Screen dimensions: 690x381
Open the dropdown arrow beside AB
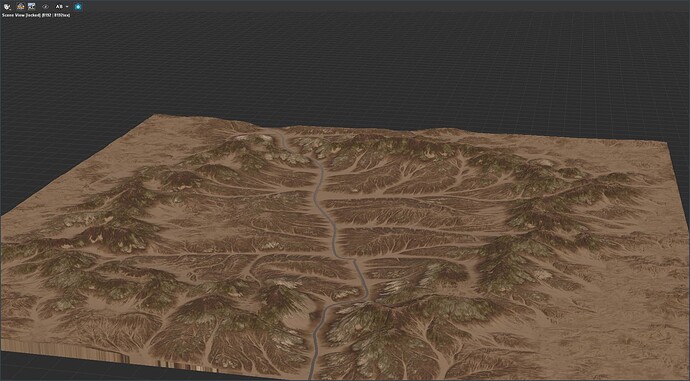click(x=67, y=7)
